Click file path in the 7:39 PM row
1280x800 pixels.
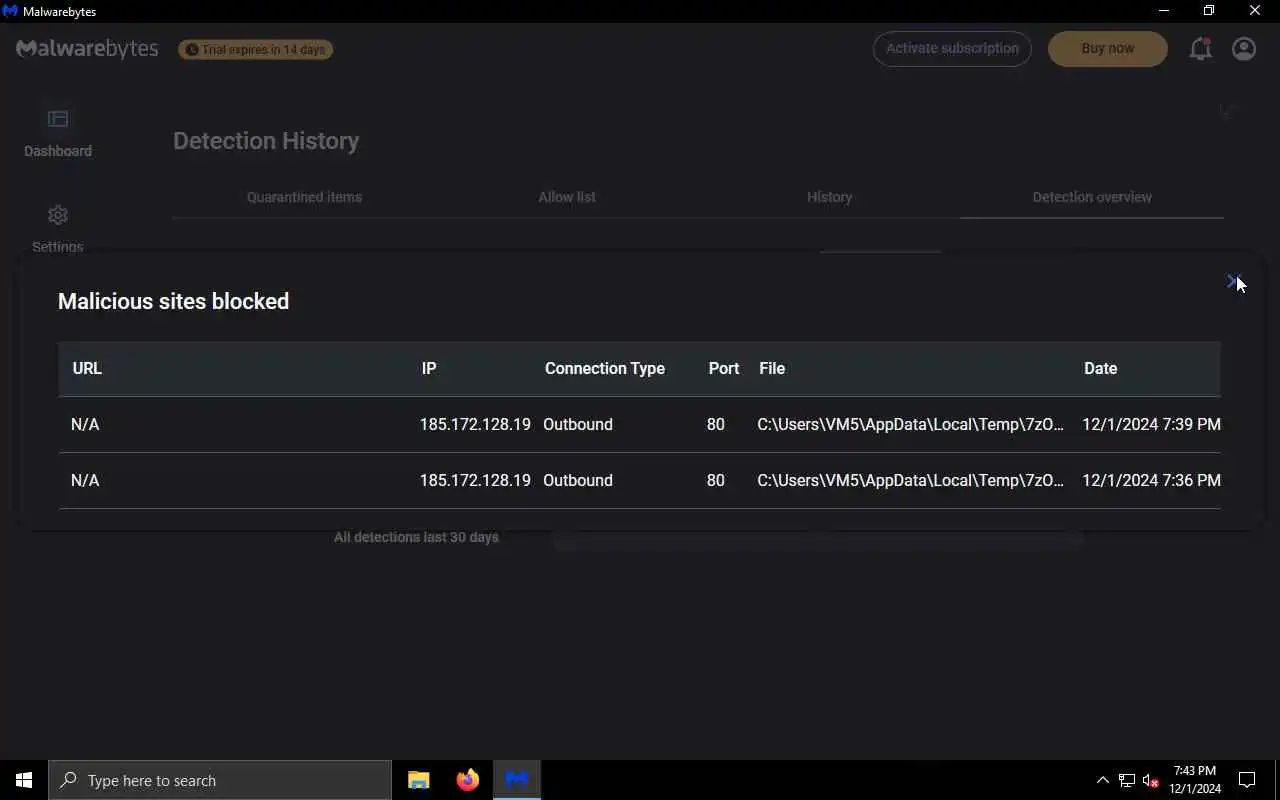(910, 424)
